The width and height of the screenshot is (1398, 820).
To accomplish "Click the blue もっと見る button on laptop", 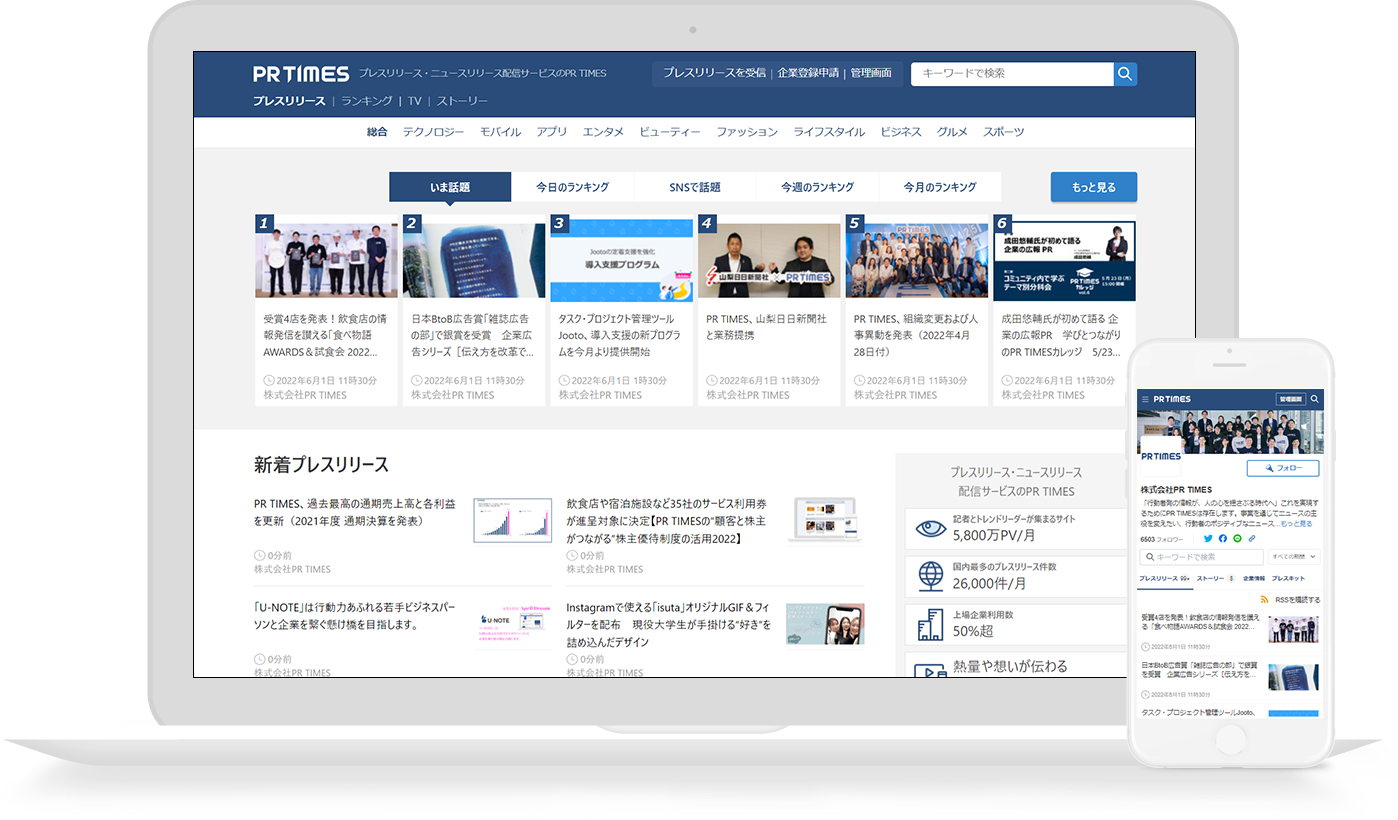I will pyautogui.click(x=1093, y=187).
